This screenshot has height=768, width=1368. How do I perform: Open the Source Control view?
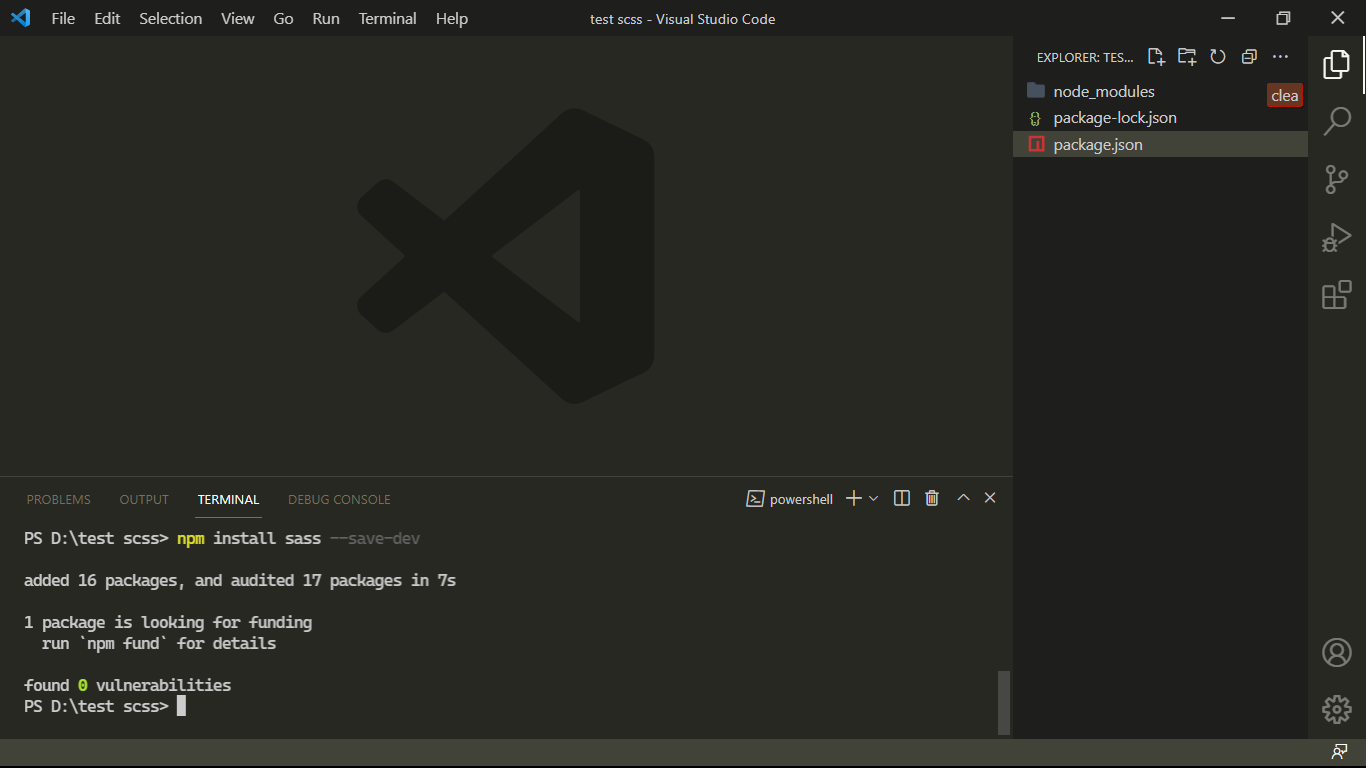pos(1337,179)
